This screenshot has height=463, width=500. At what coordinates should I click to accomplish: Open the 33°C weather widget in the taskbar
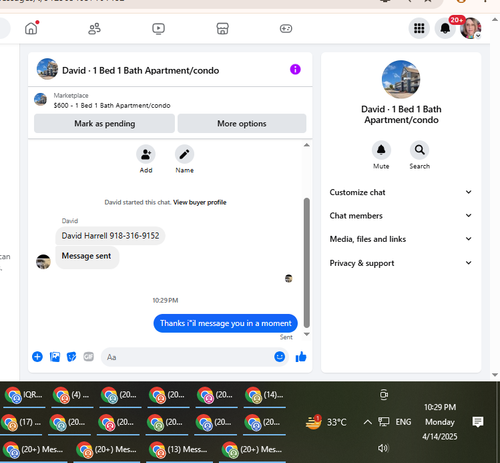[x=326, y=422]
